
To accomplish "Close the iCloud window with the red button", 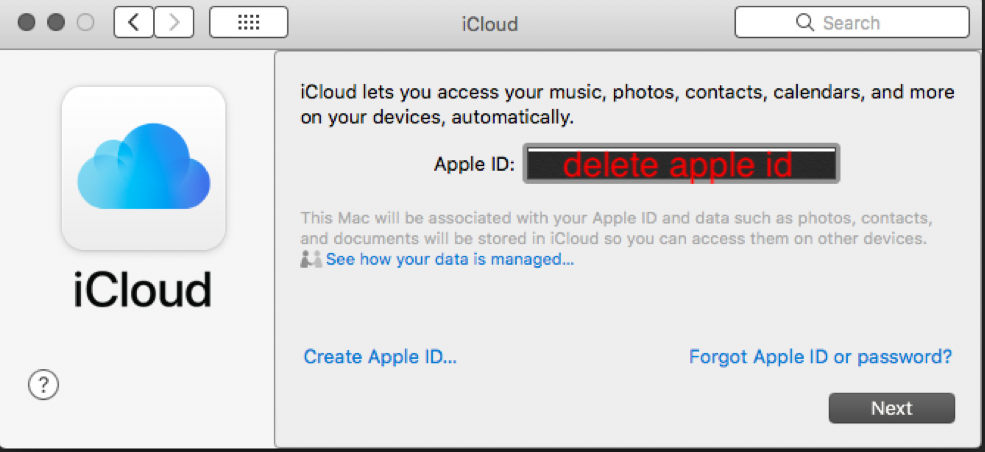I will point(27,22).
